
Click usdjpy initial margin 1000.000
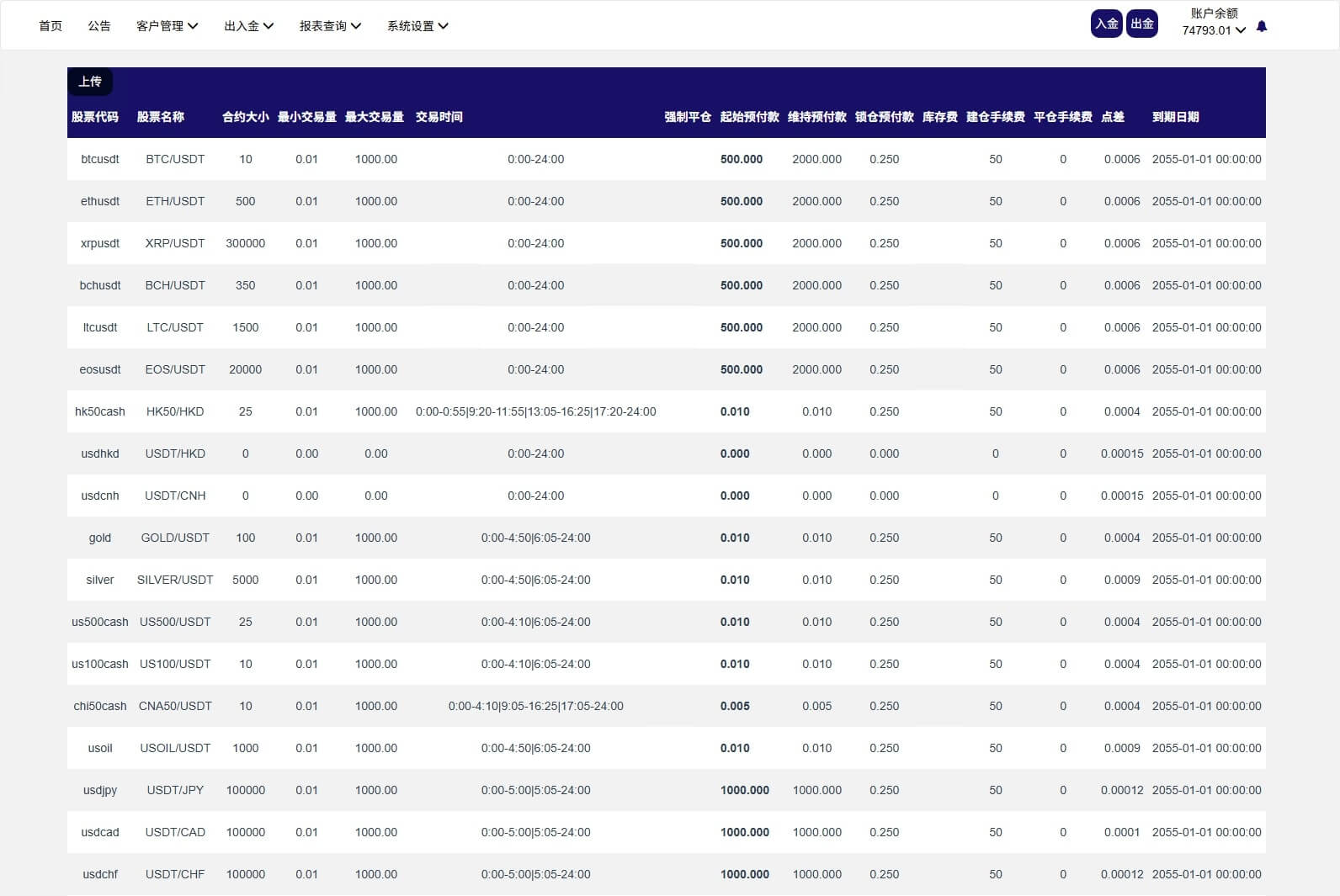(x=745, y=790)
